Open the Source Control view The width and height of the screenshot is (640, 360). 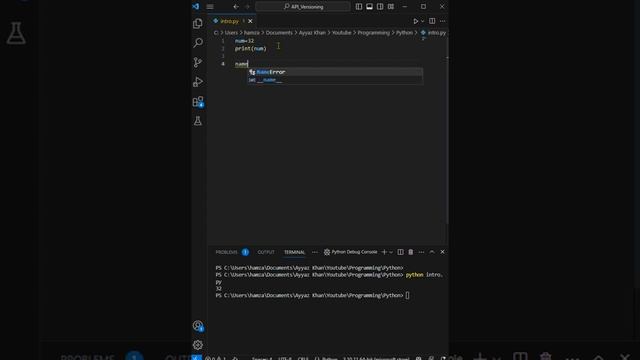pos(198,62)
